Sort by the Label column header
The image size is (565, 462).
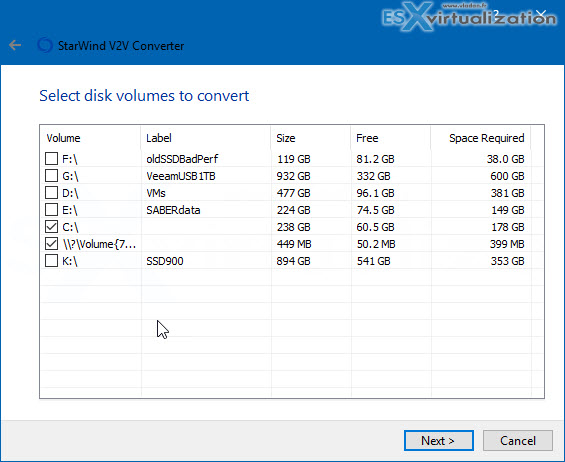tap(206, 138)
